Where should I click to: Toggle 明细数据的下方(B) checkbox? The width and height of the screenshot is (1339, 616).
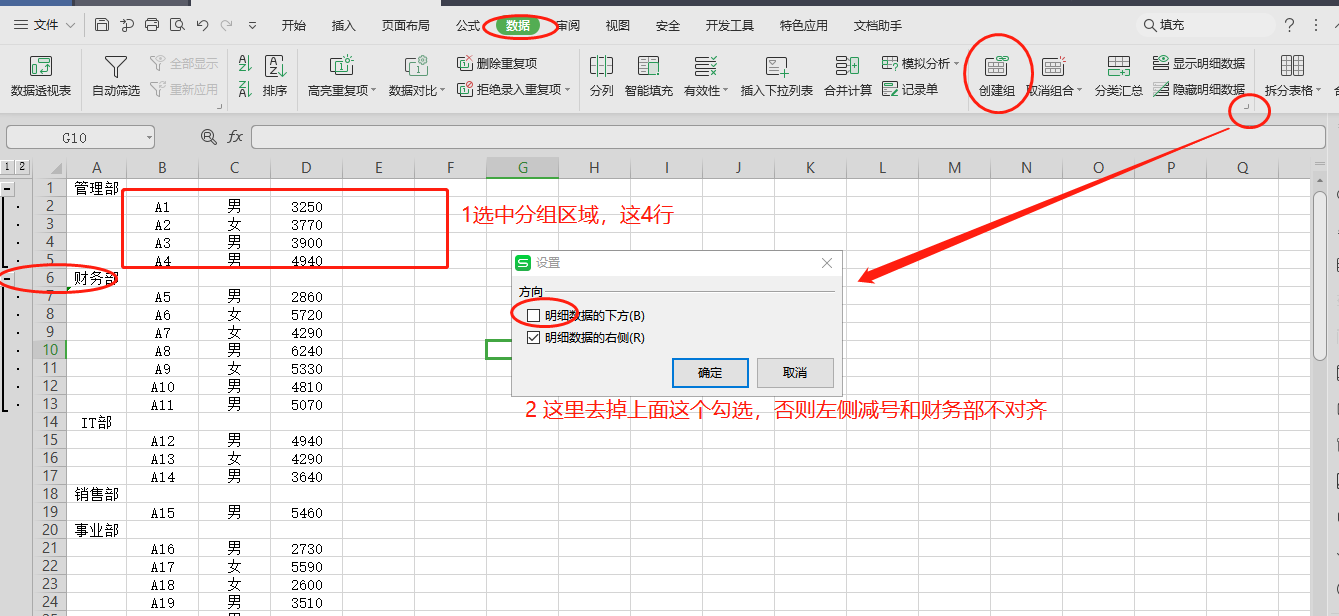[533, 316]
